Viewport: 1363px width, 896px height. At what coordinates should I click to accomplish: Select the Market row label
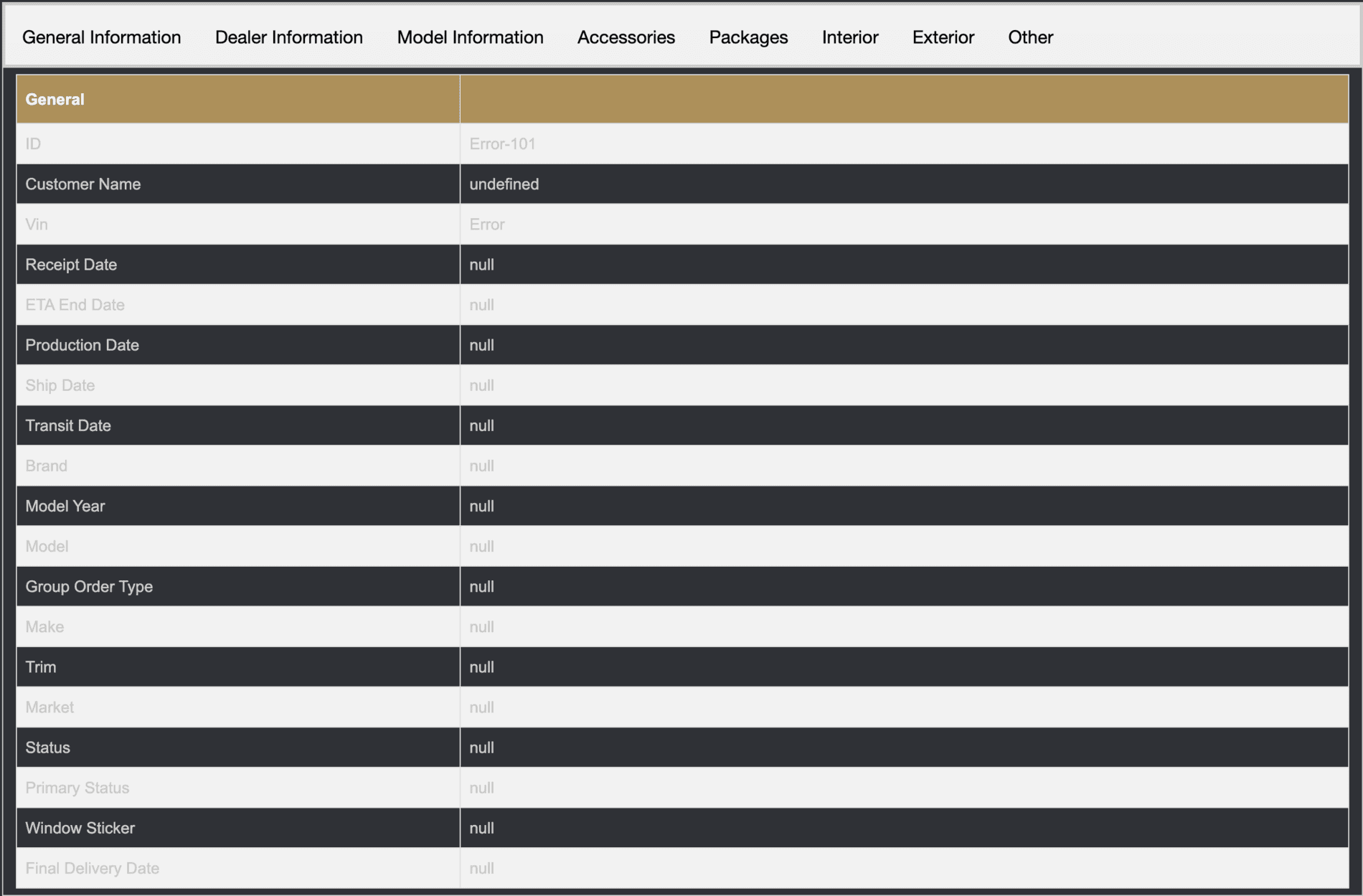(49, 707)
